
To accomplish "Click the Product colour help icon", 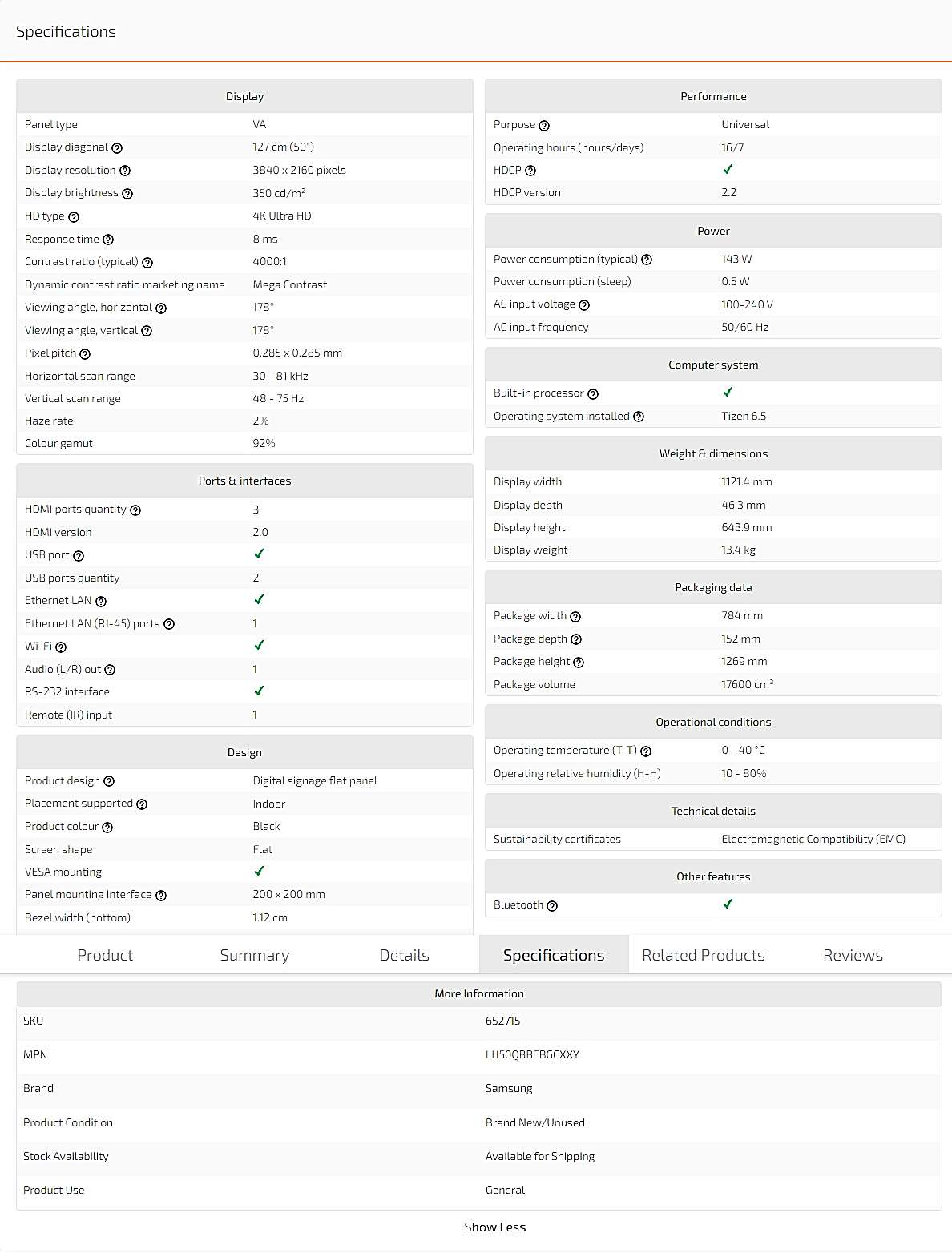I will (x=107, y=828).
